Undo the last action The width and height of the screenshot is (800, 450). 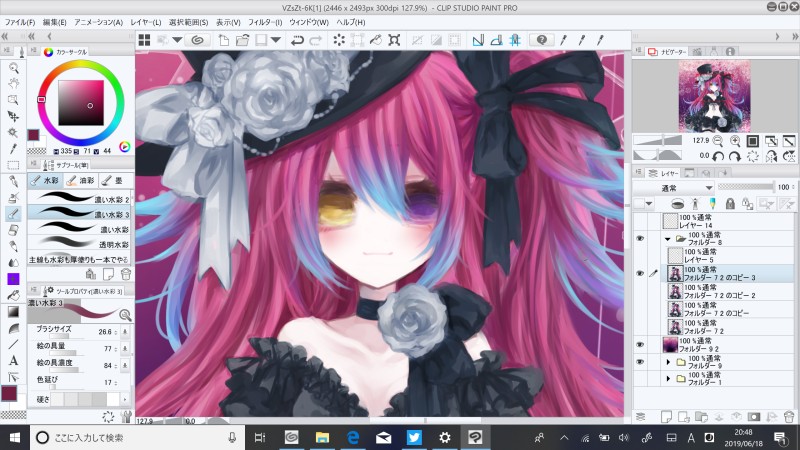[x=297, y=40]
